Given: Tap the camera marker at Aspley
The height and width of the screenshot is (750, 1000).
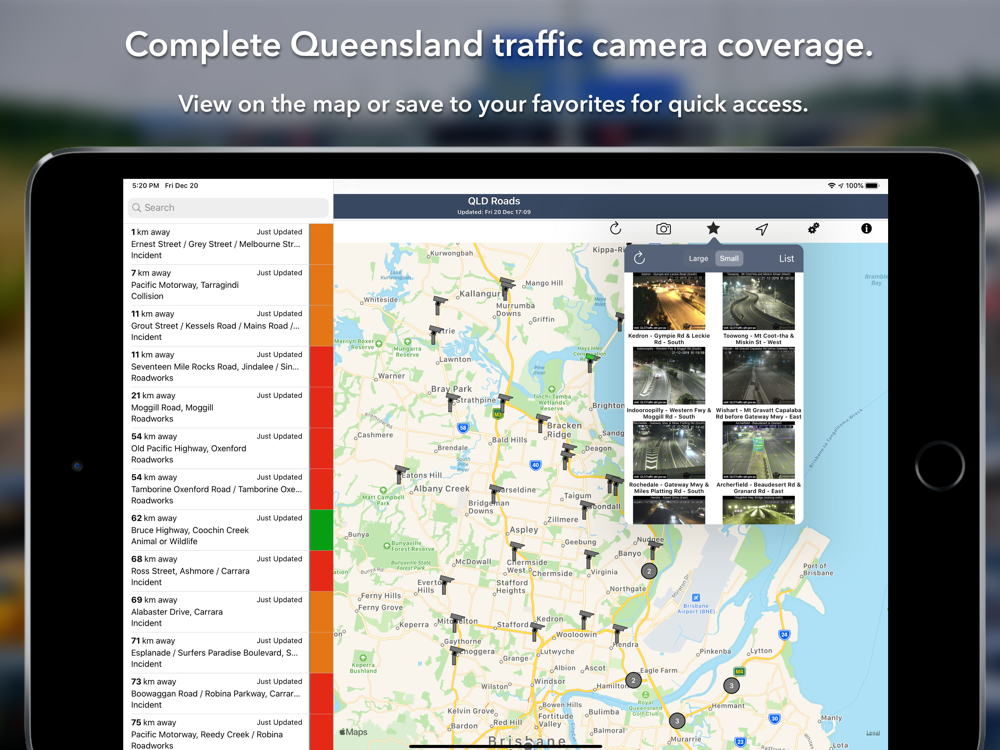Looking at the screenshot, I should 516,551.
